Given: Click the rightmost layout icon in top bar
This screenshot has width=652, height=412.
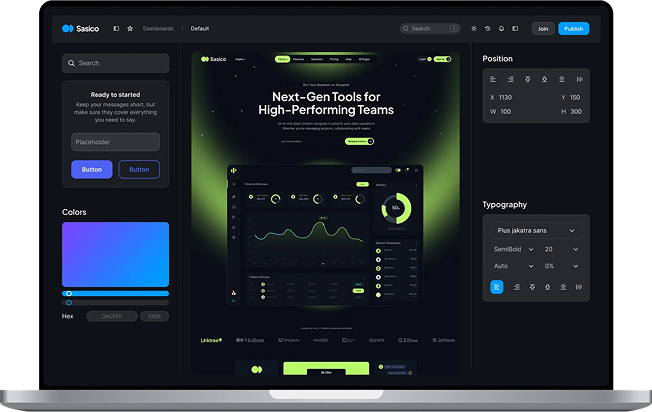Looking at the screenshot, I should [x=515, y=29].
